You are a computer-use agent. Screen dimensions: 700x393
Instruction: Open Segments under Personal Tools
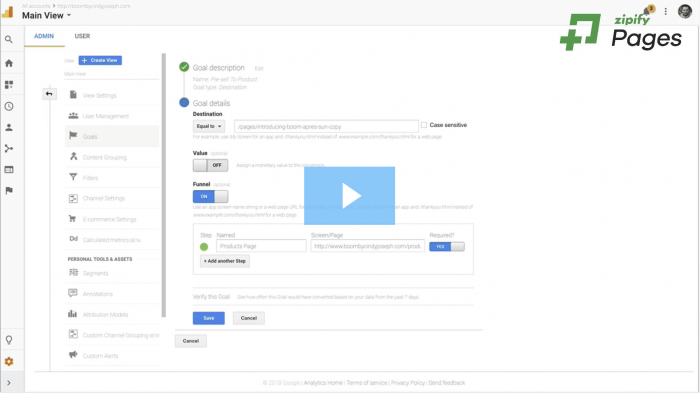tap(112, 273)
